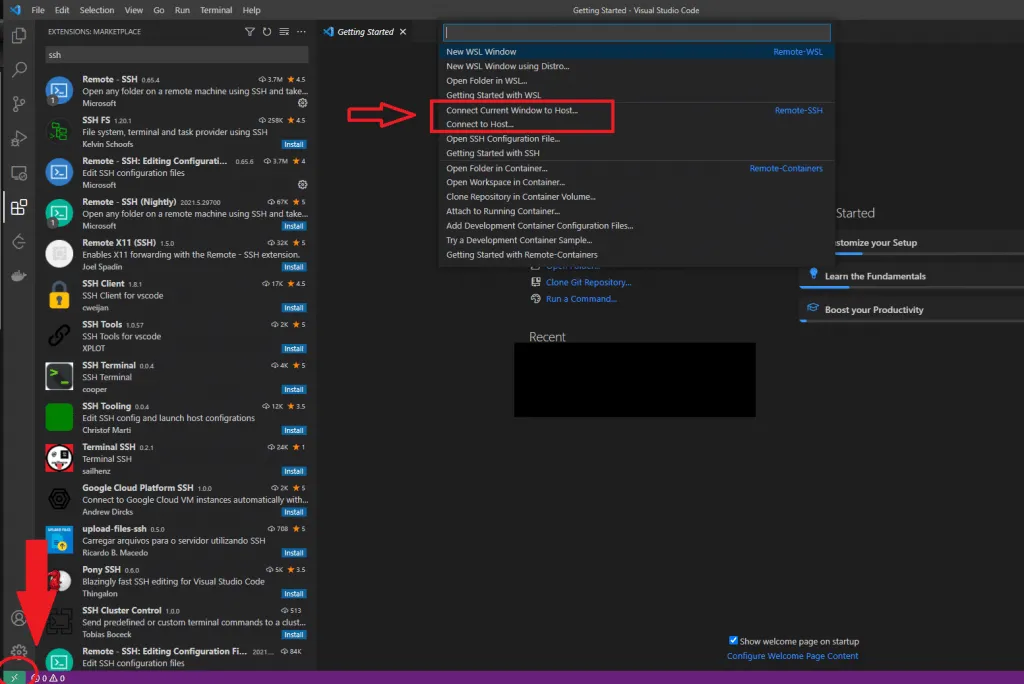1024x684 pixels.
Task: Expand the Boost your Productivity section
Action: 874,310
